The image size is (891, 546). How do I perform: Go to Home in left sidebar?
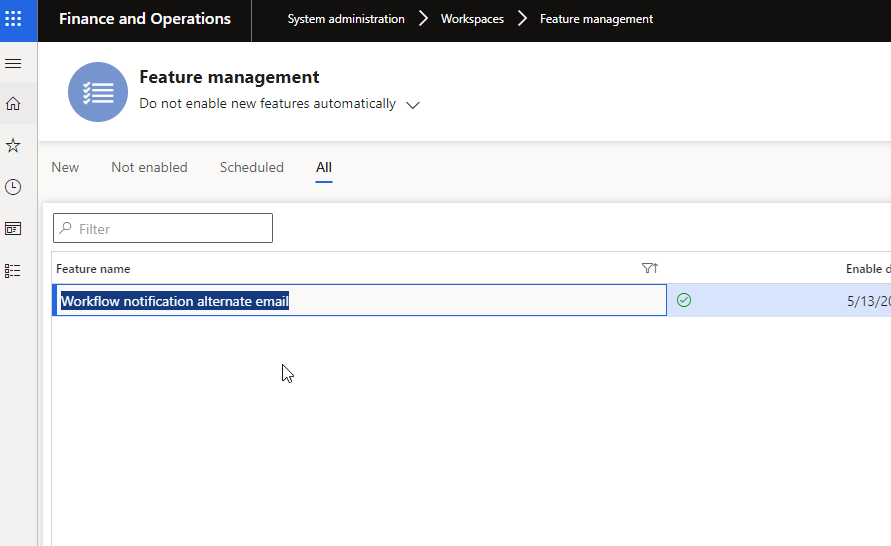[x=13, y=104]
